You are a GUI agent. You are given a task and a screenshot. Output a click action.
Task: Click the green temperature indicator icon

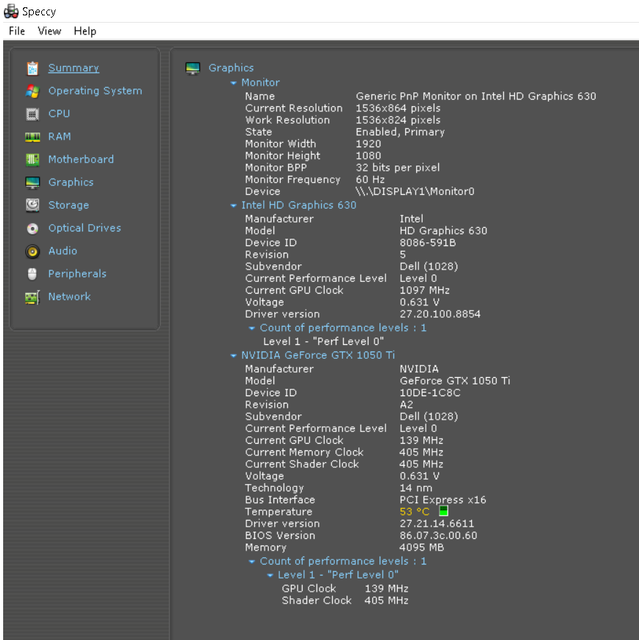click(444, 511)
